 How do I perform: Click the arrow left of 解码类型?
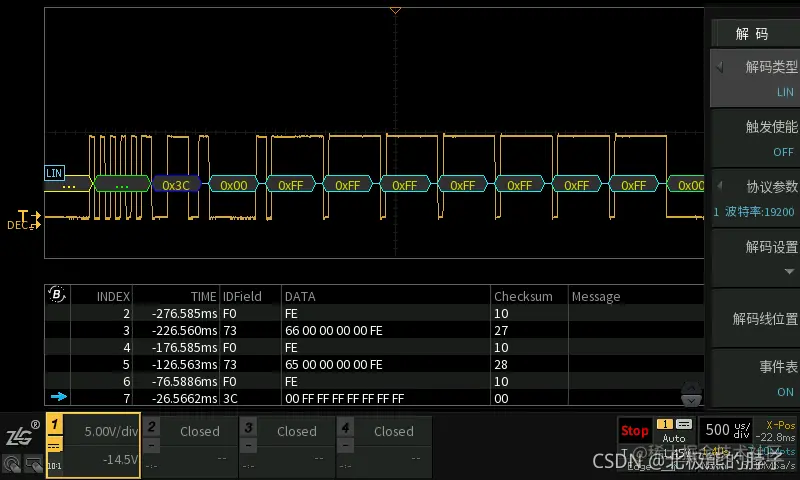point(719,67)
